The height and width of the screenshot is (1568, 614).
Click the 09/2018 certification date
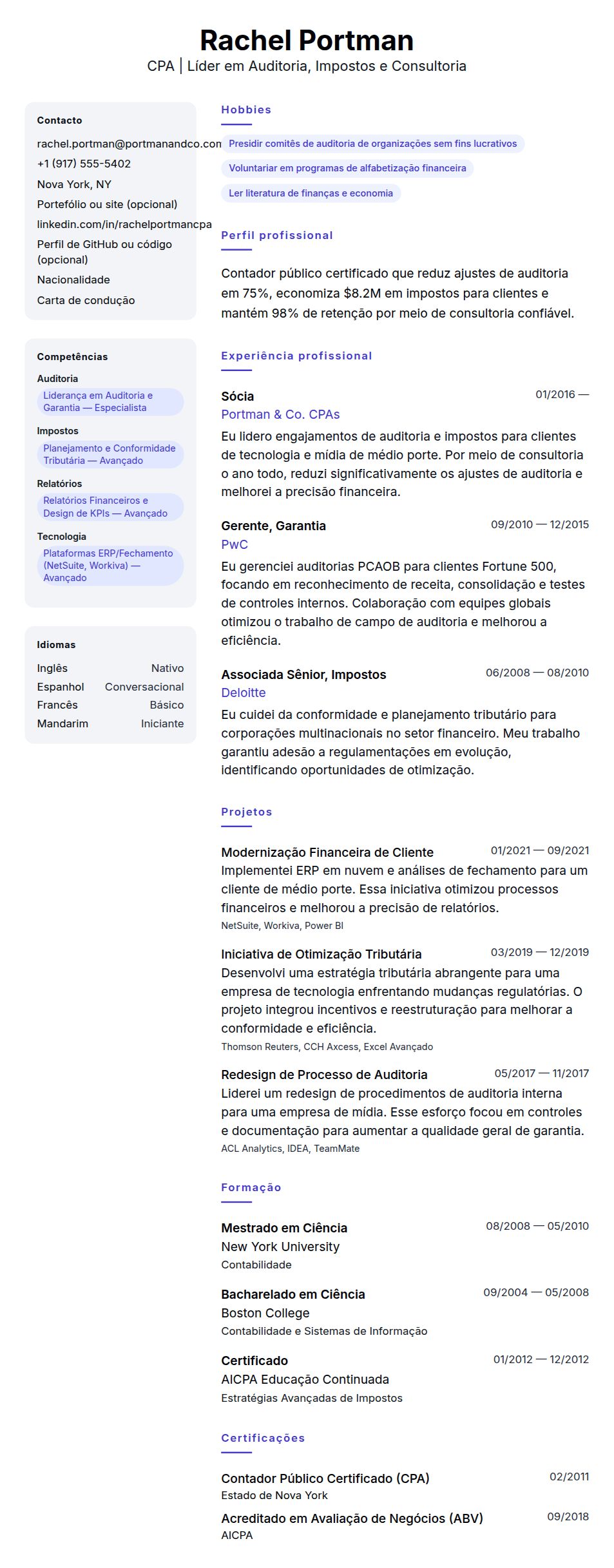point(568,1517)
